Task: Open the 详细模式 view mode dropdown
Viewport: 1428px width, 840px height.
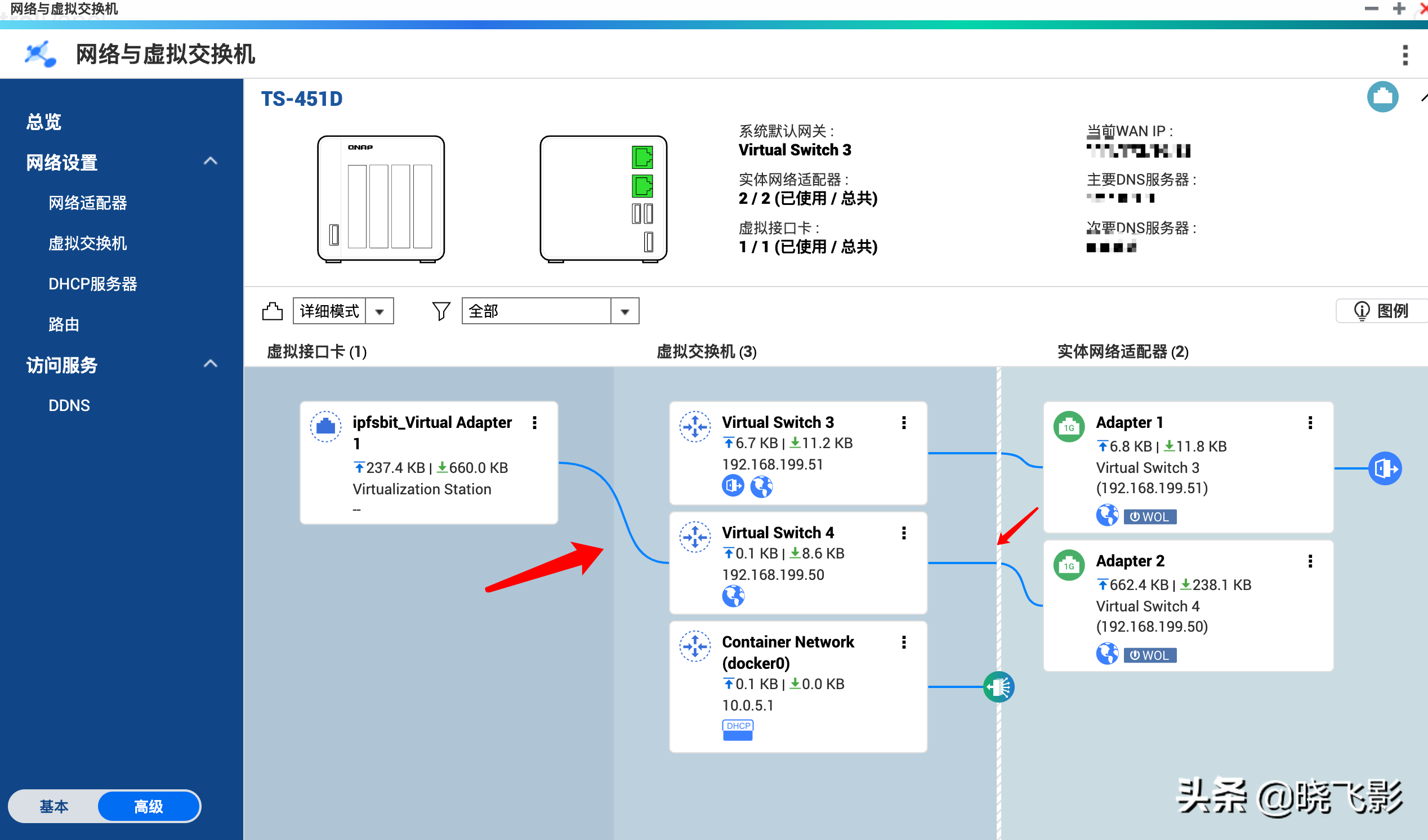Action: (380, 311)
